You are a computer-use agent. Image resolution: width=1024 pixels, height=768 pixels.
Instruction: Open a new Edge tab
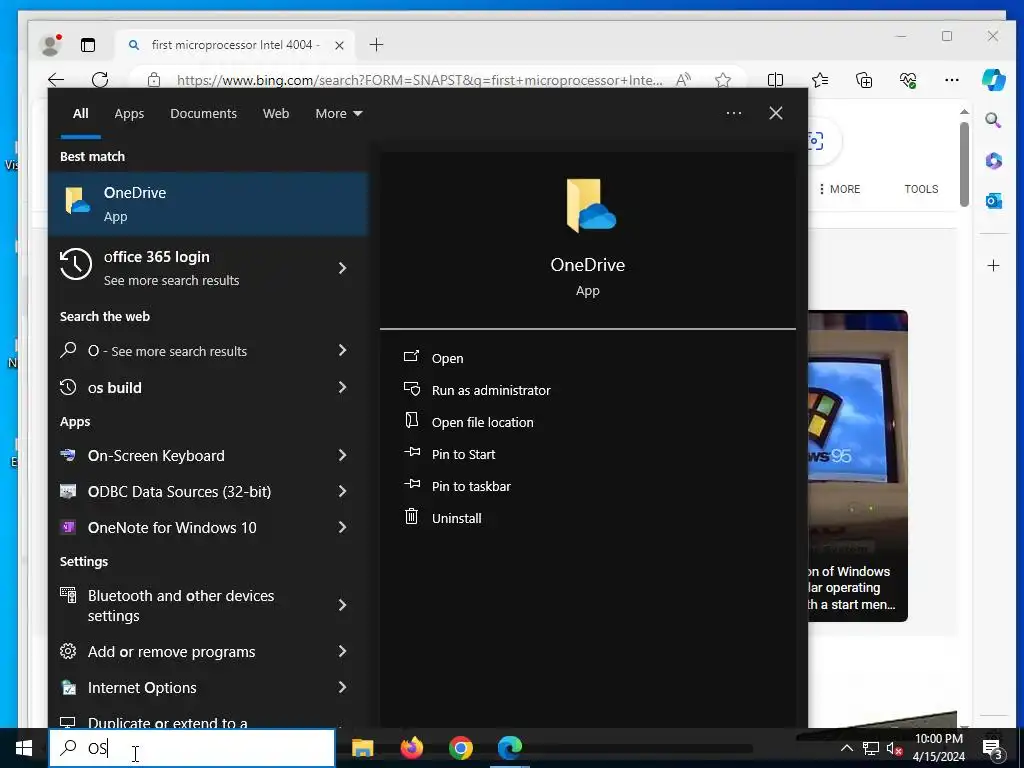[376, 44]
